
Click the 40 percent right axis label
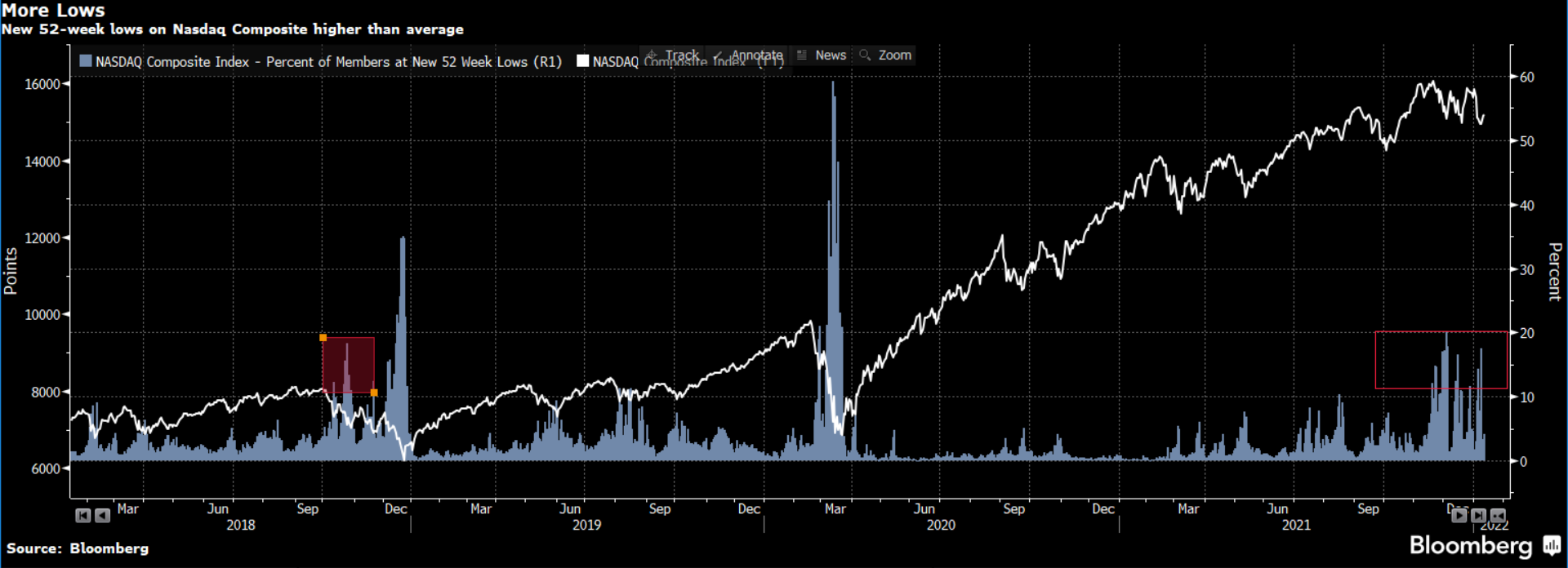tap(1526, 206)
